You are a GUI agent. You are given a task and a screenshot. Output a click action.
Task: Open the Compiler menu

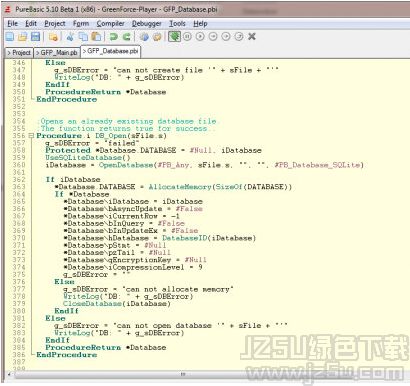(x=110, y=23)
